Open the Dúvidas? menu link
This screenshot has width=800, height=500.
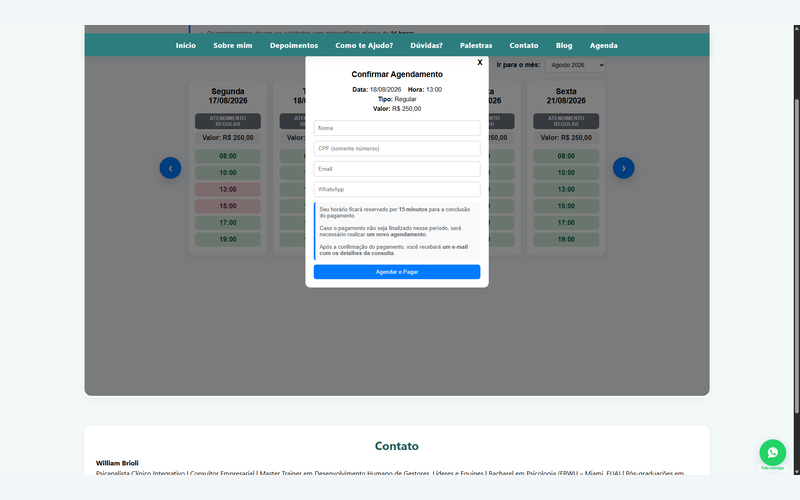click(x=427, y=45)
